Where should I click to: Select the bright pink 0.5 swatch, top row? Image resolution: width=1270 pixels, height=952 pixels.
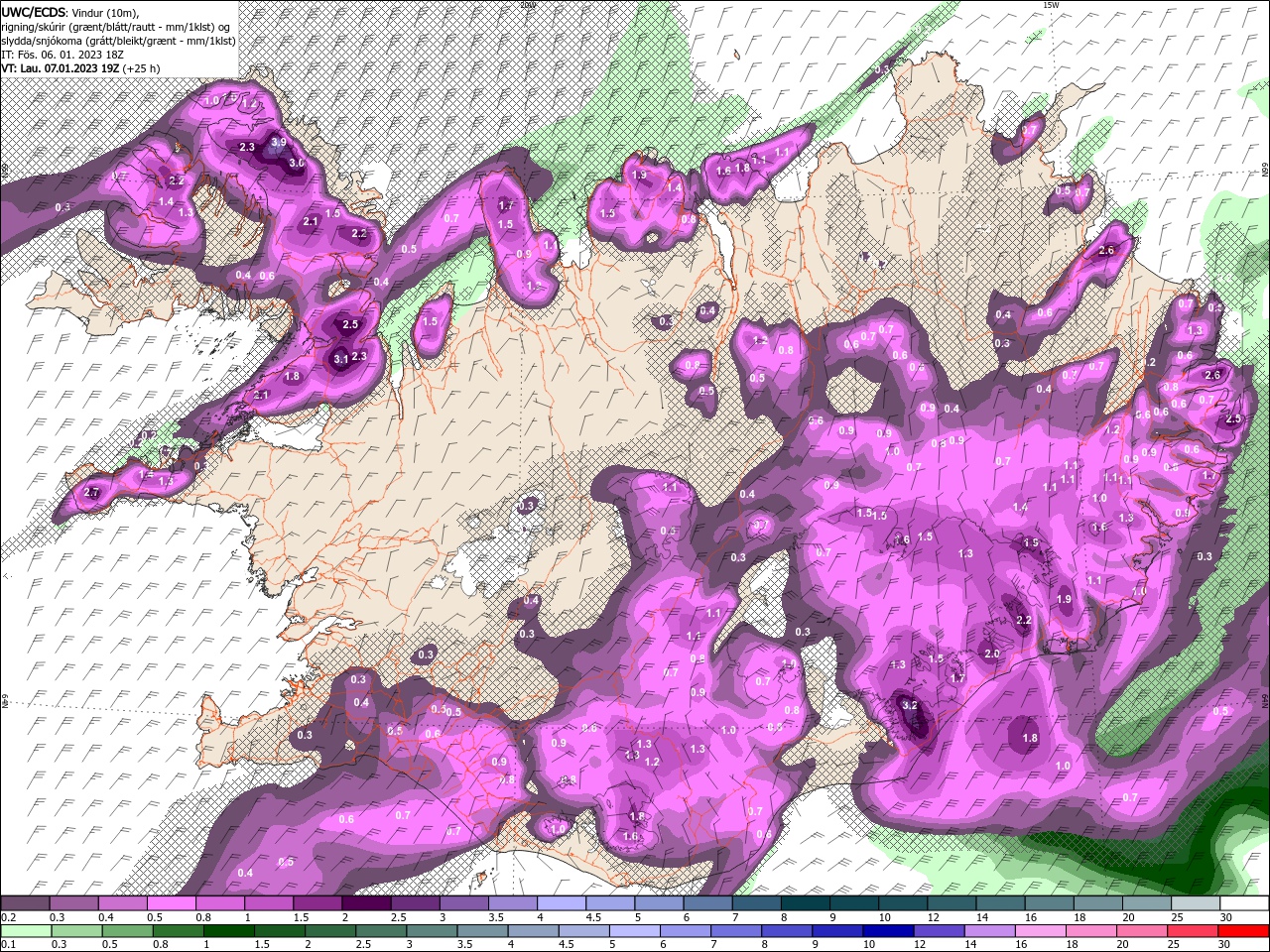(x=171, y=903)
